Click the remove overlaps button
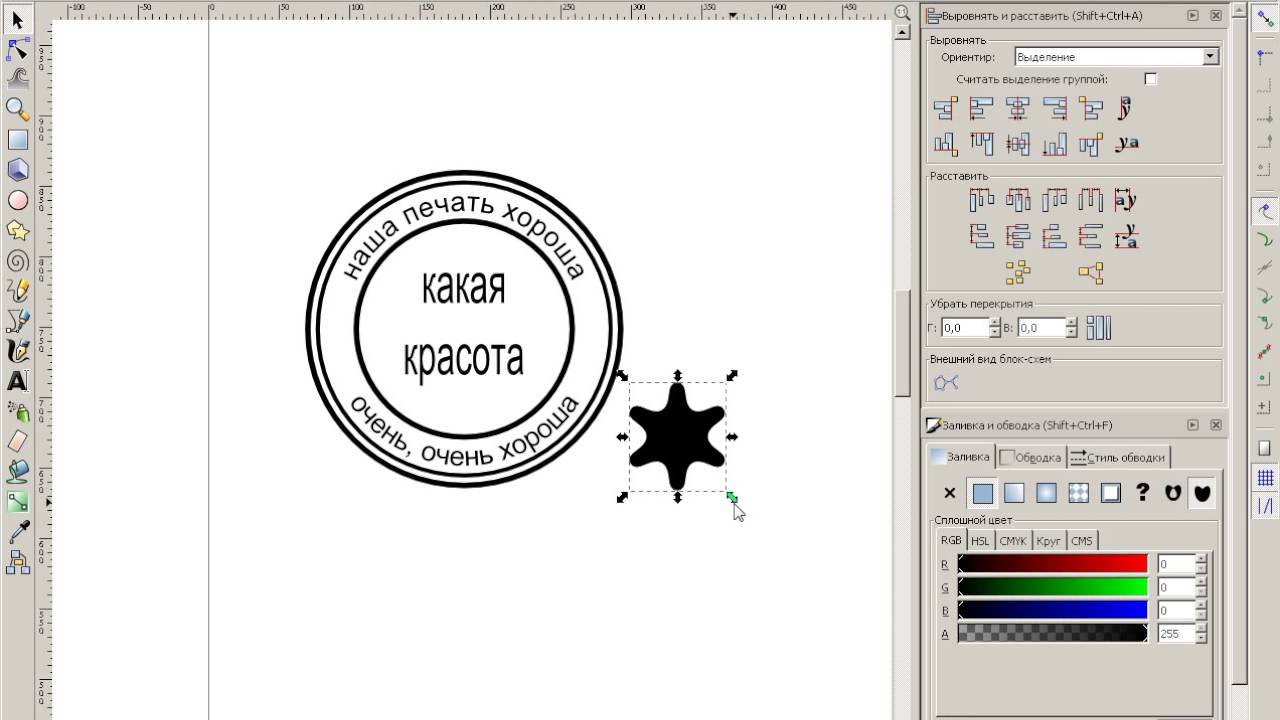1280x720 pixels. coord(1099,328)
